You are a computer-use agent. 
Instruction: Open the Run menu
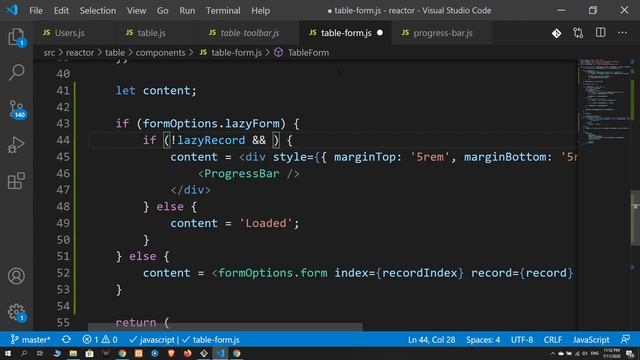[187, 11]
